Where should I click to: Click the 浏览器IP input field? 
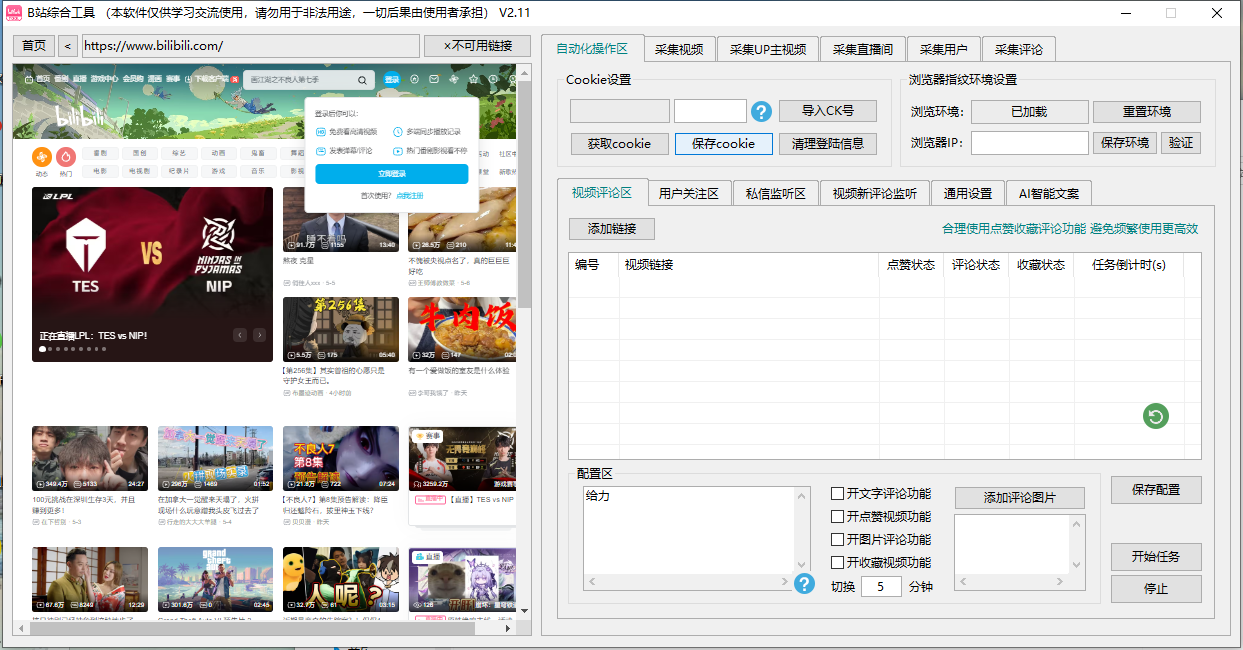pos(1029,143)
